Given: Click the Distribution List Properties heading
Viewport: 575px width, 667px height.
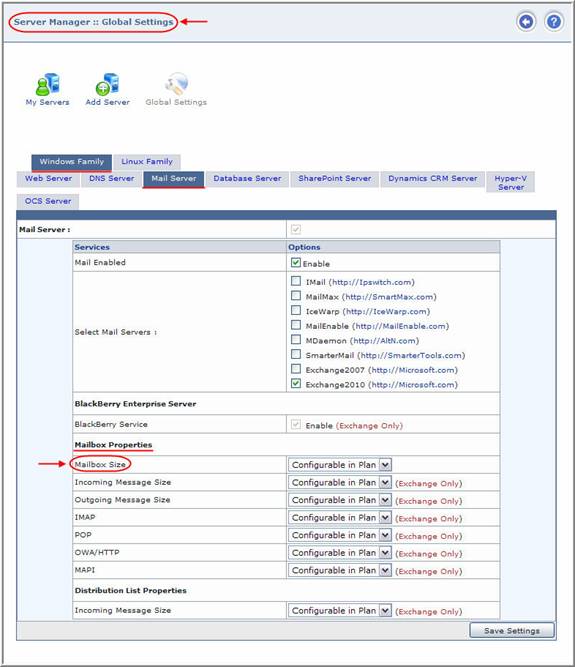Looking at the screenshot, I should click(x=131, y=591).
